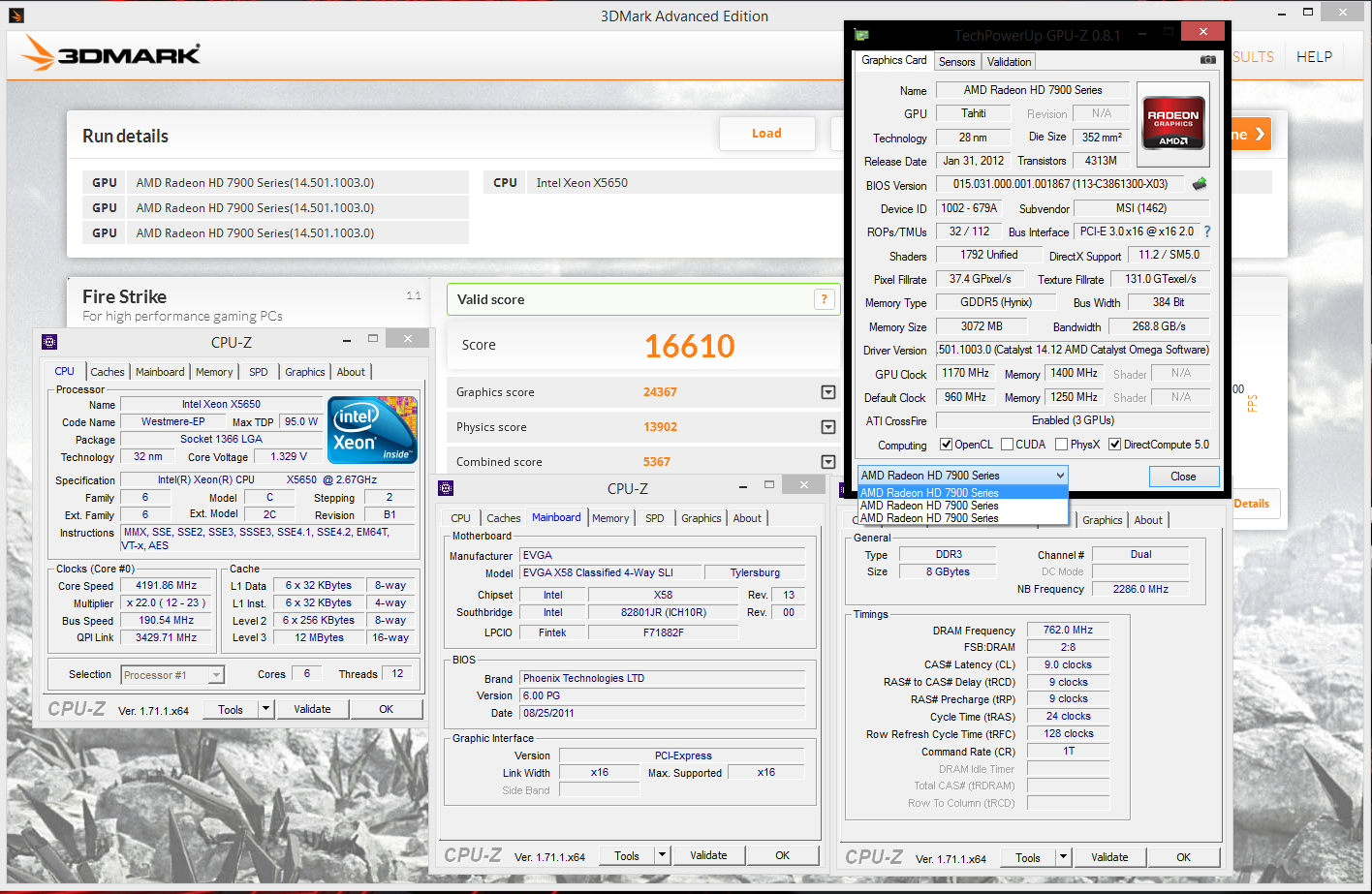Click OK in CPU-Z CPU window
1372x894 pixels.
(387, 709)
